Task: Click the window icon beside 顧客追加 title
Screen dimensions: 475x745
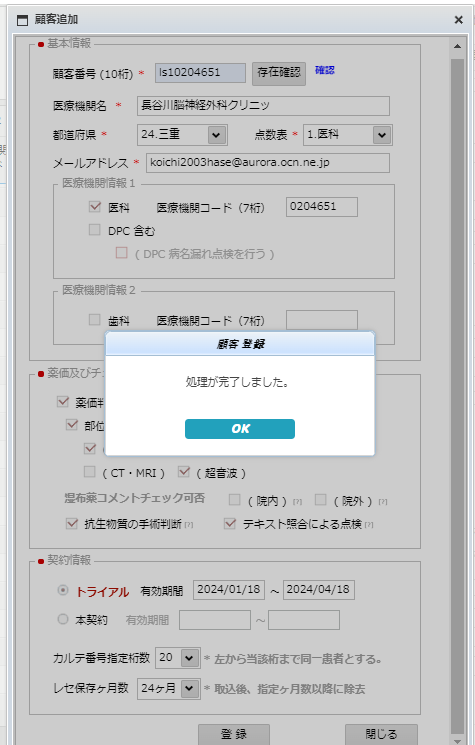Action: (x=22, y=20)
